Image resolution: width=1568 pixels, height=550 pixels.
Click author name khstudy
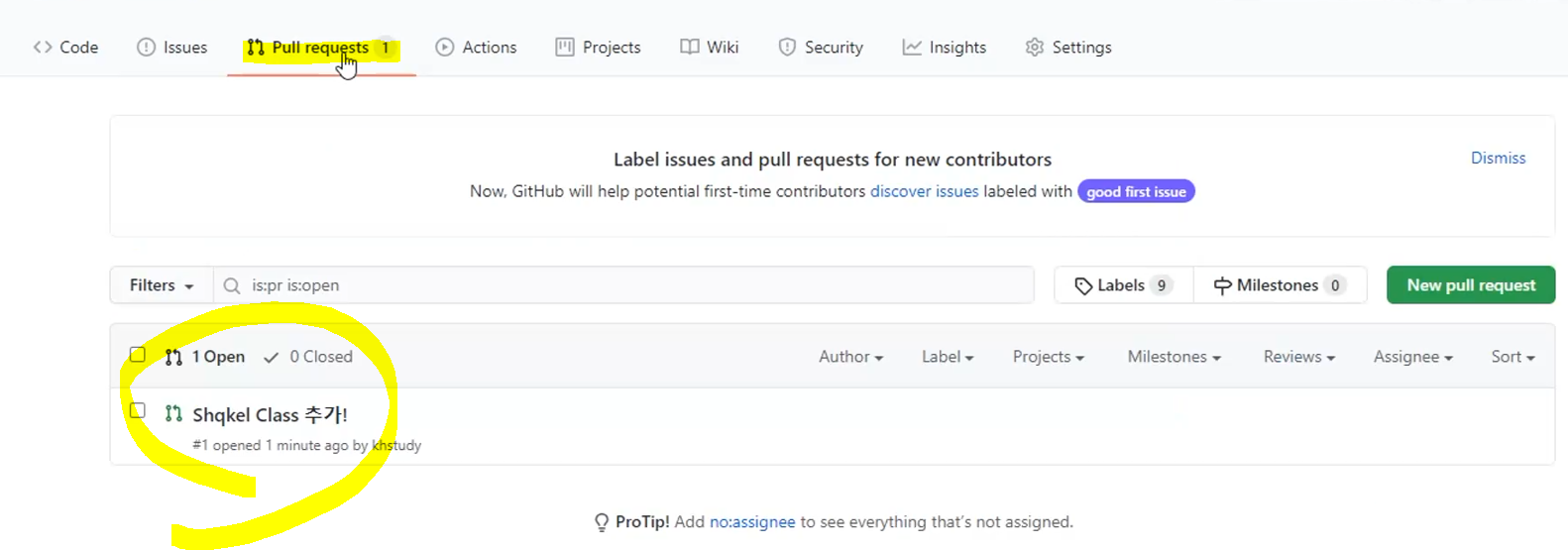pos(396,446)
